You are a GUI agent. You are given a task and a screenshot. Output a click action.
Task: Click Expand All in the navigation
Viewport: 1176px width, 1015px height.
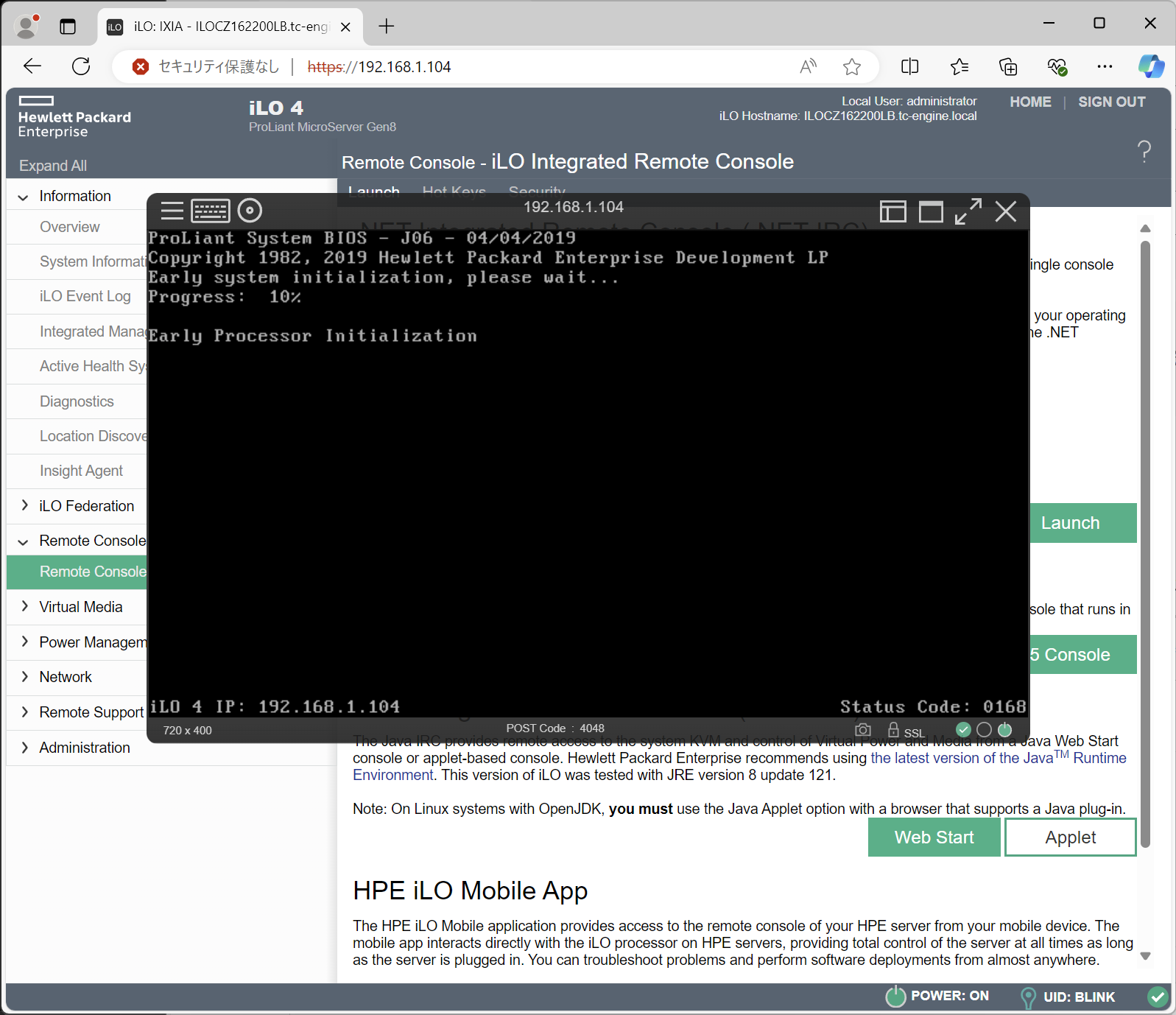[53, 166]
